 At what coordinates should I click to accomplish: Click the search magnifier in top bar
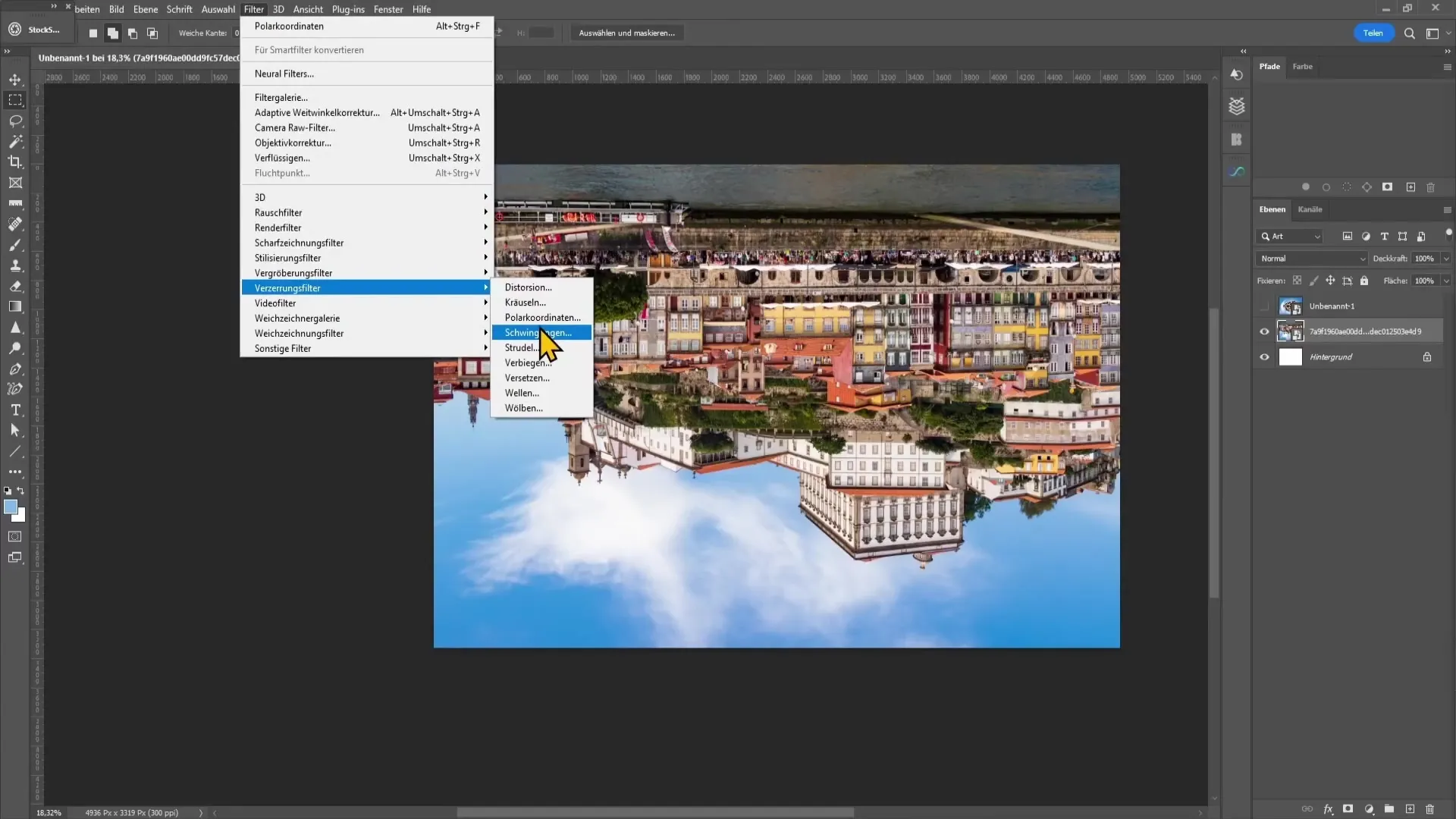click(1410, 33)
